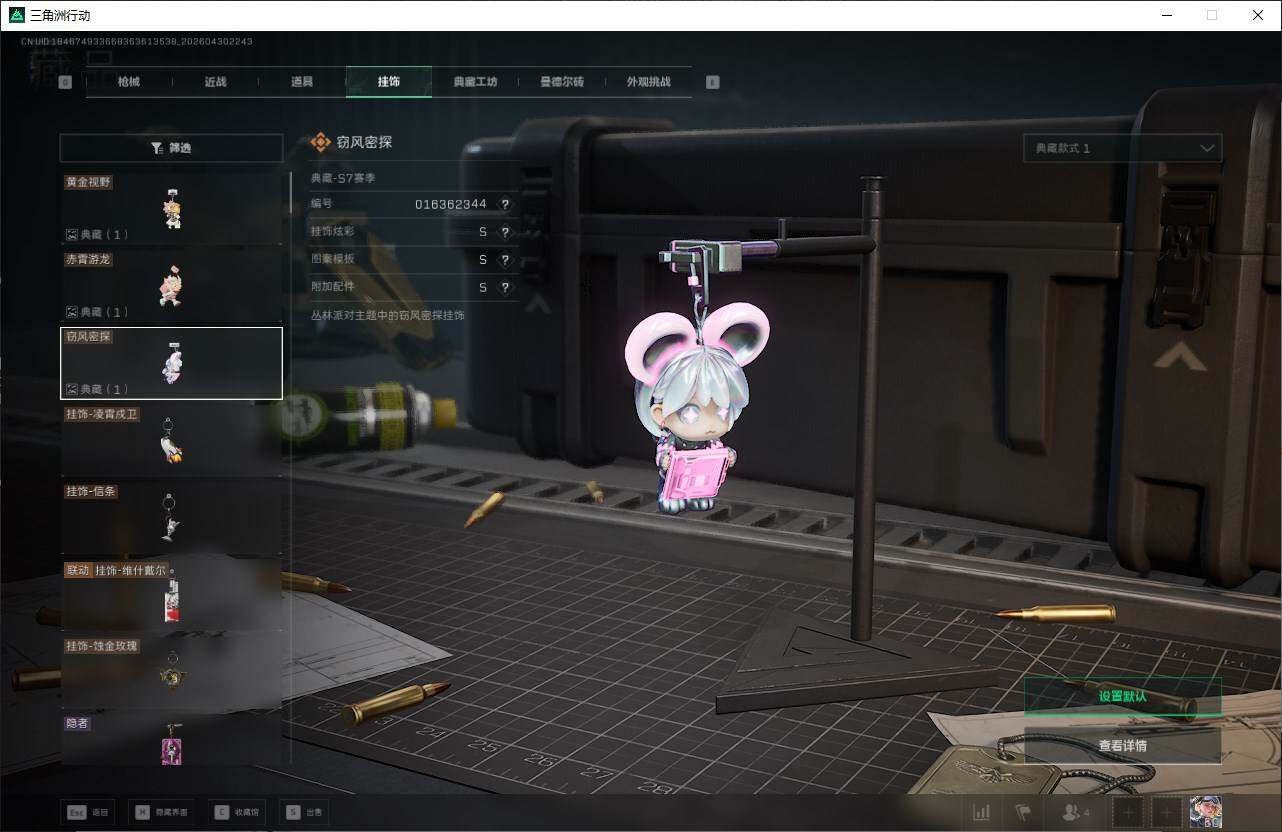Choose 挂饰-凌霄戍卫 in the list
This screenshot has height=832, width=1282.
(172, 440)
